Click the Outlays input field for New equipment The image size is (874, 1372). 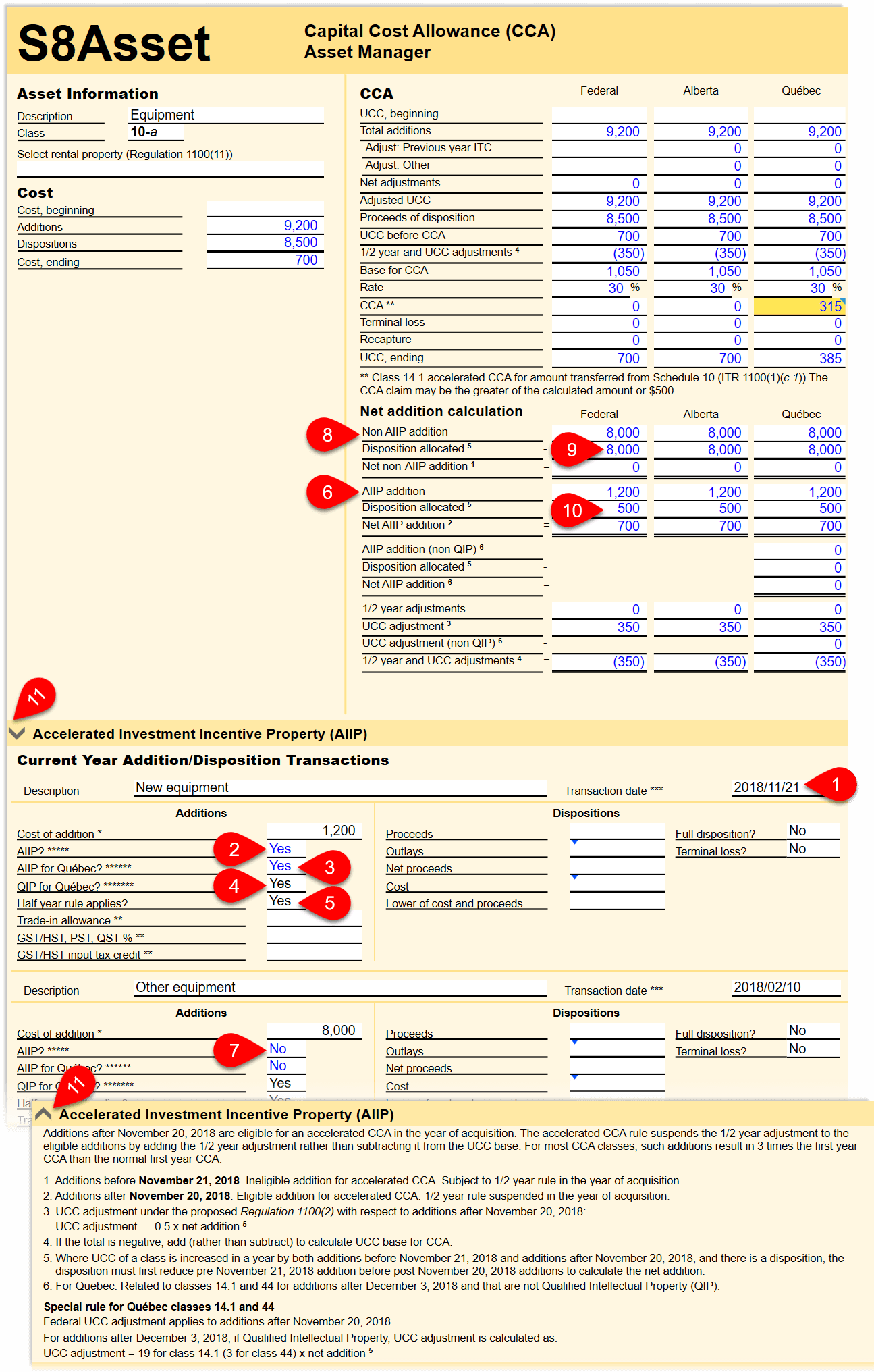(x=617, y=849)
